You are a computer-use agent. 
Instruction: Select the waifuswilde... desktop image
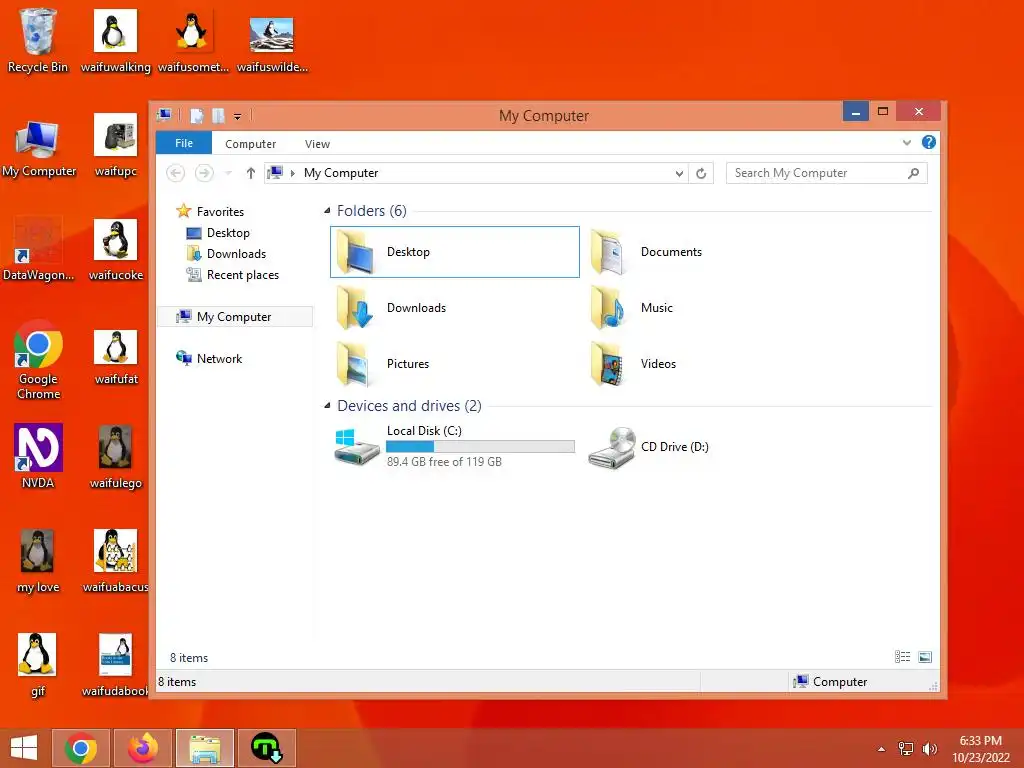coord(272,43)
